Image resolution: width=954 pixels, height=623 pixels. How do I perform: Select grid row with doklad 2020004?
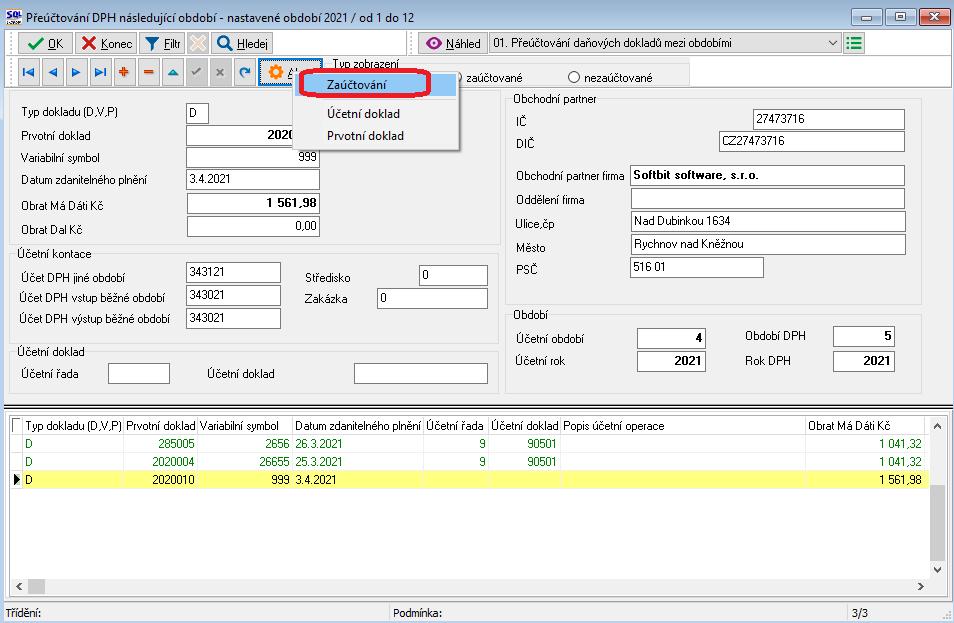pyautogui.click(x=470, y=461)
